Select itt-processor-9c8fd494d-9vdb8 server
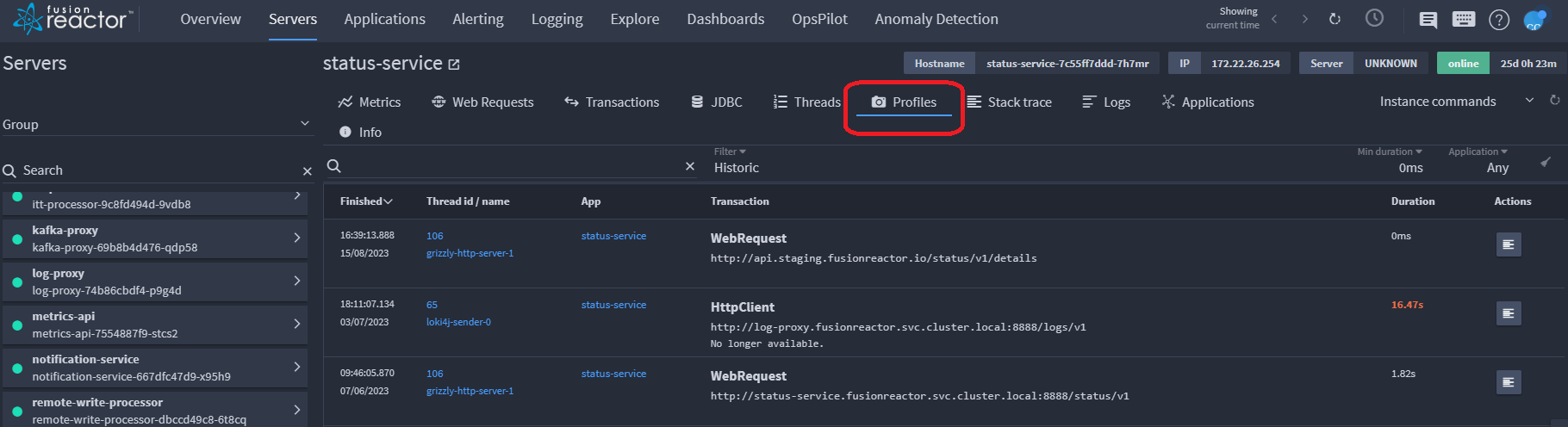This screenshot has width=1568, height=427. coord(155,203)
